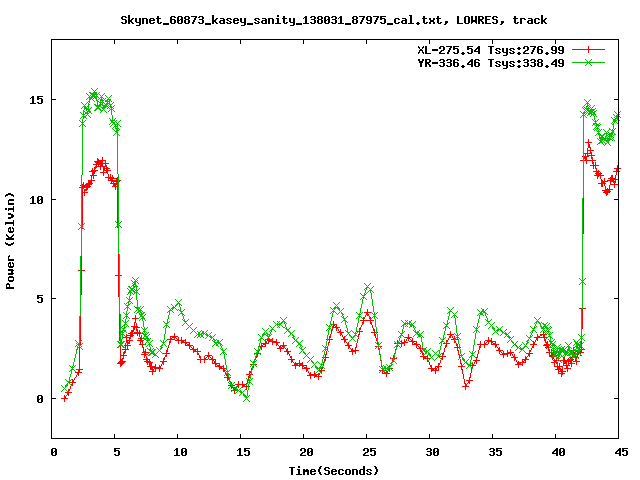Click the x-axis tick label 30
Screen dimensions: 640x480
pyautogui.click(x=432, y=452)
